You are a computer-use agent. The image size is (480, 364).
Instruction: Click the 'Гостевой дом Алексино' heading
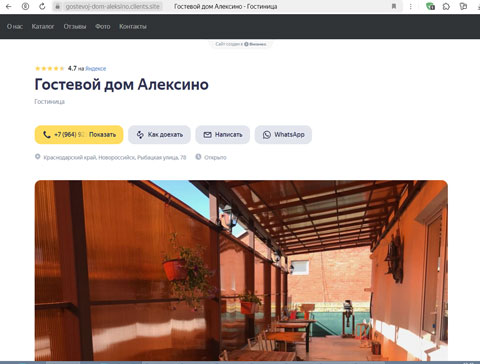point(122,85)
